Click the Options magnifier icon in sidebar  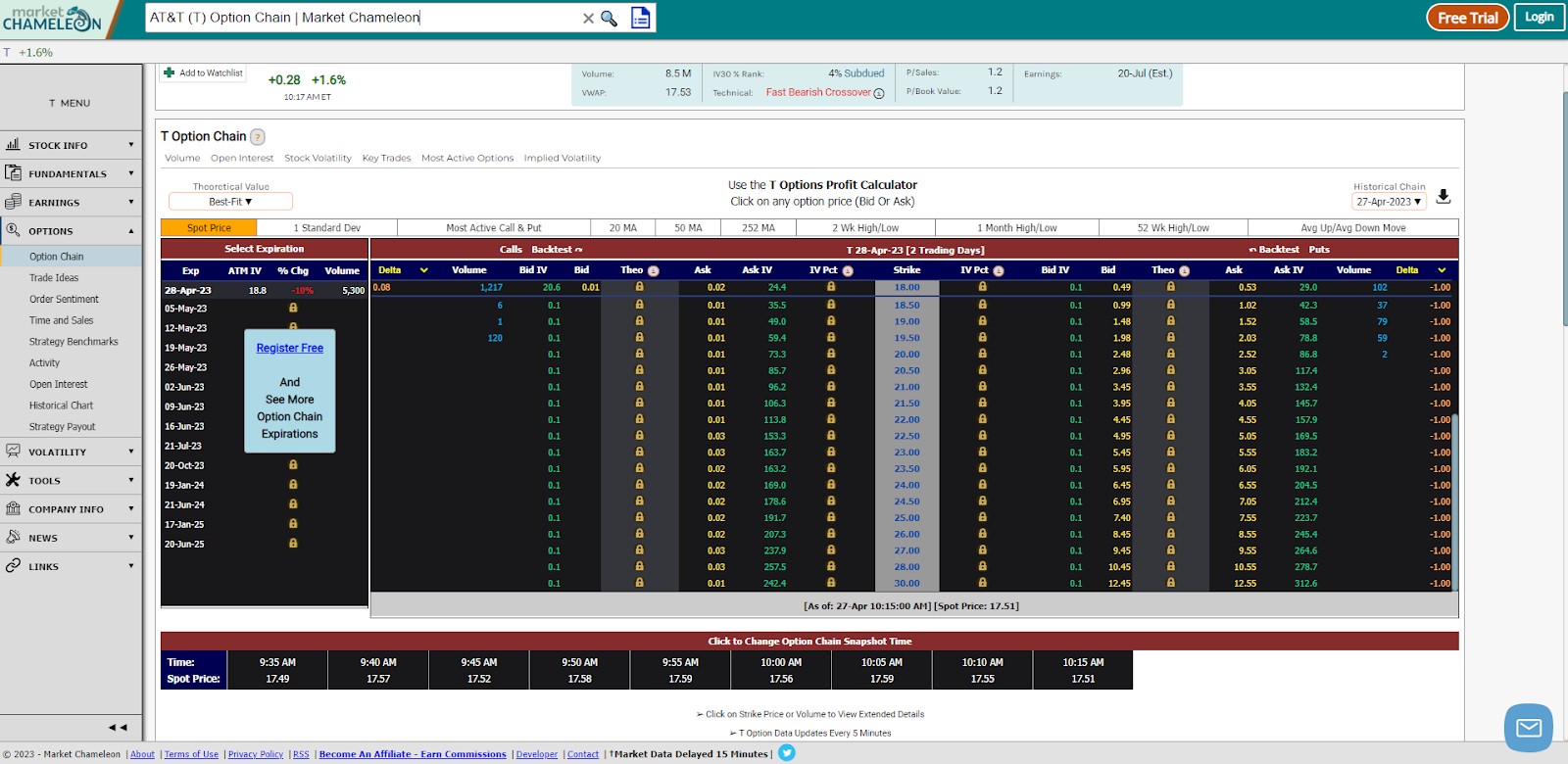13,230
